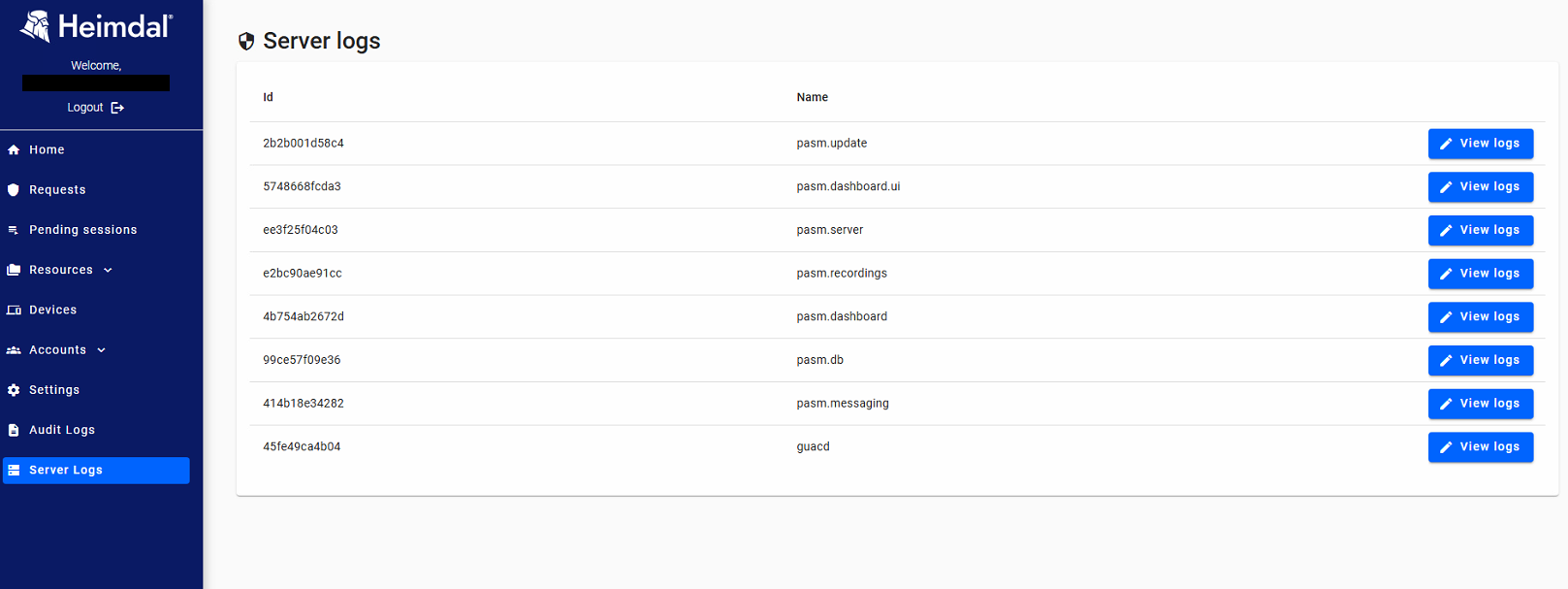Click the Devices monitor icon

click(x=14, y=311)
